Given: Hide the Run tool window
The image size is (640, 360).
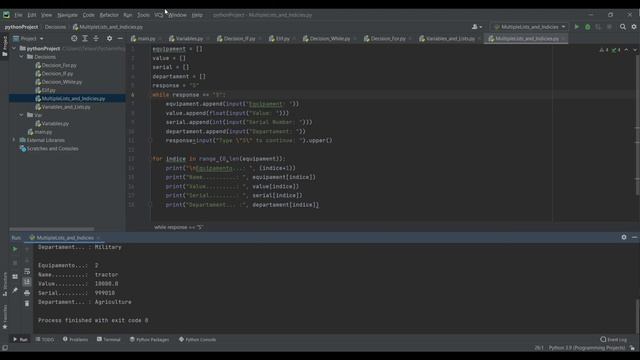Looking at the screenshot, I should 634,237.
